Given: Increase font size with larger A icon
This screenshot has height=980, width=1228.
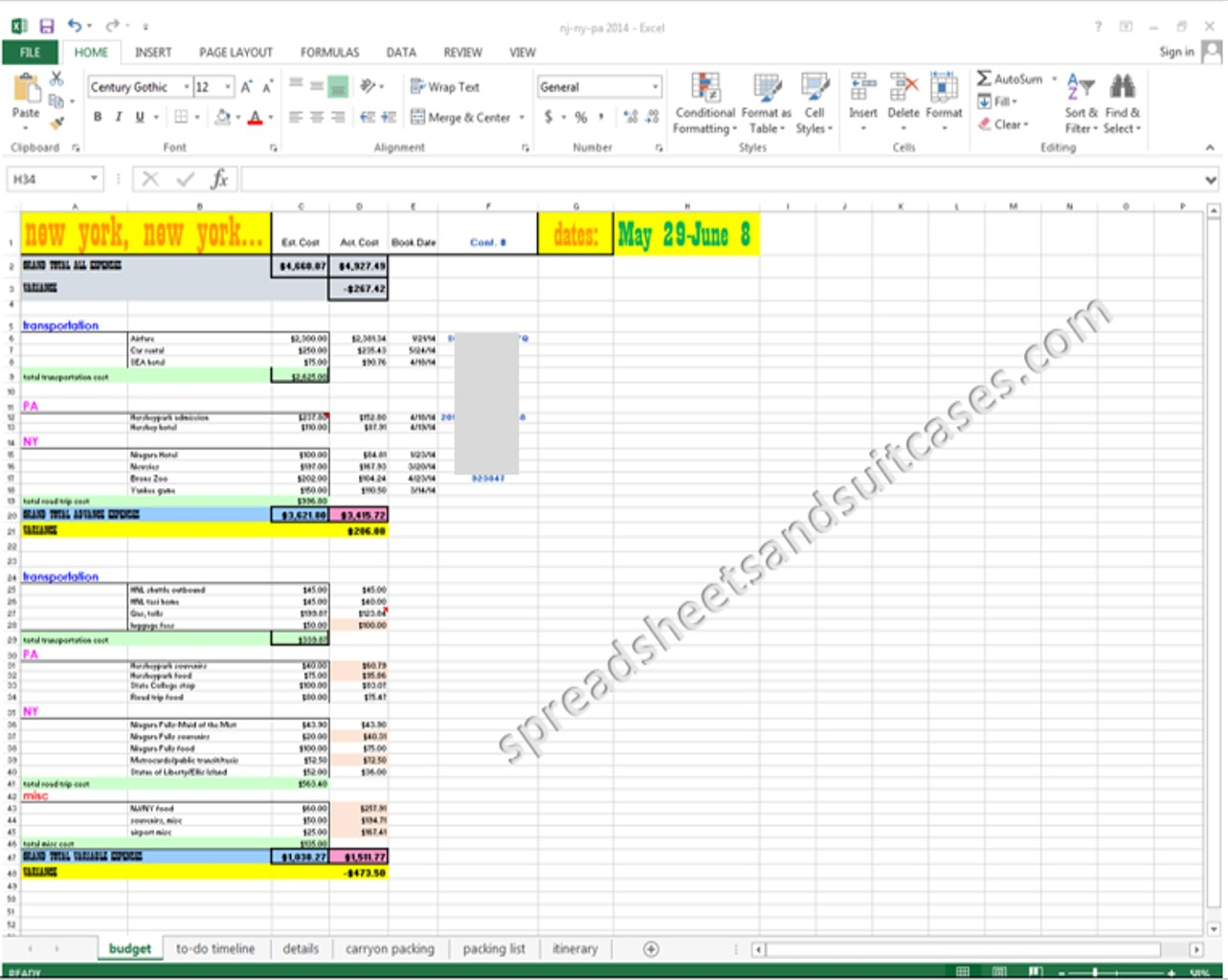Looking at the screenshot, I should coord(246,87).
